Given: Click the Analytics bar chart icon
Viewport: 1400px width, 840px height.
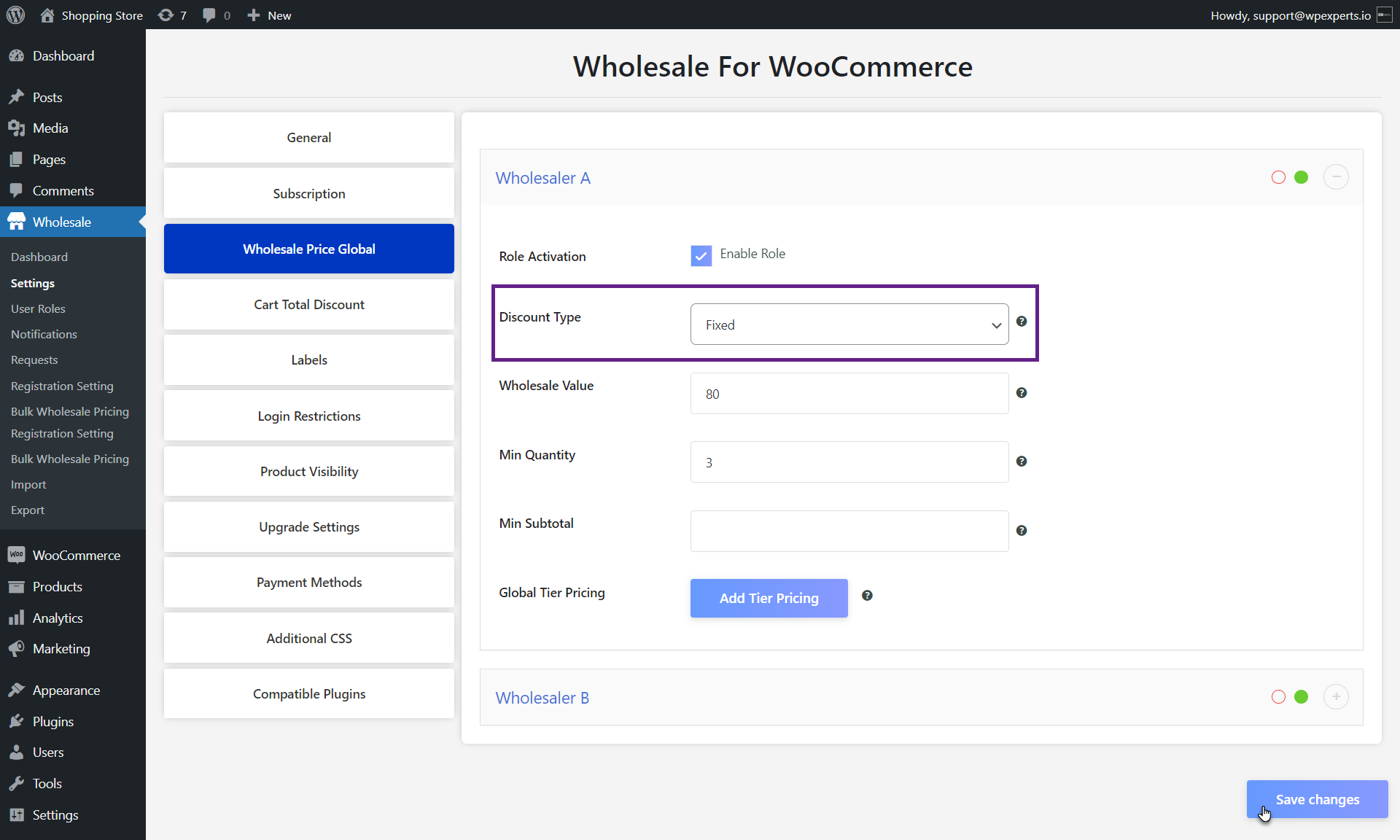Looking at the screenshot, I should [16, 618].
